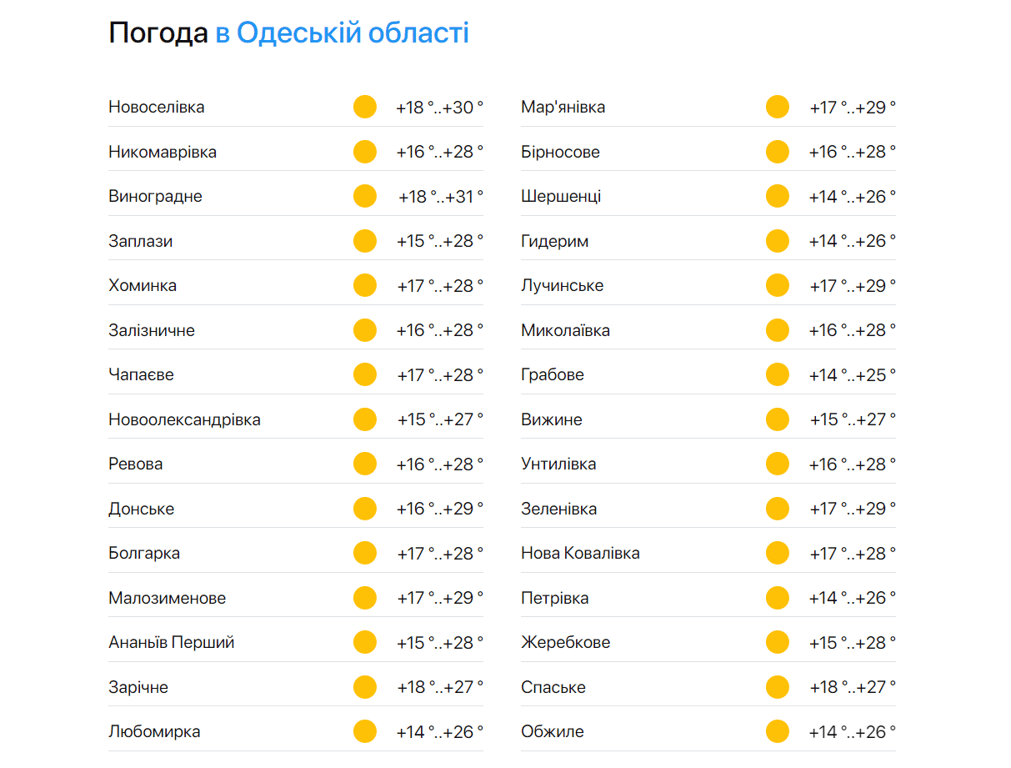The height and width of the screenshot is (768, 1011).
Task: Click the sun icon beside Жеребкове
Action: pos(777,642)
